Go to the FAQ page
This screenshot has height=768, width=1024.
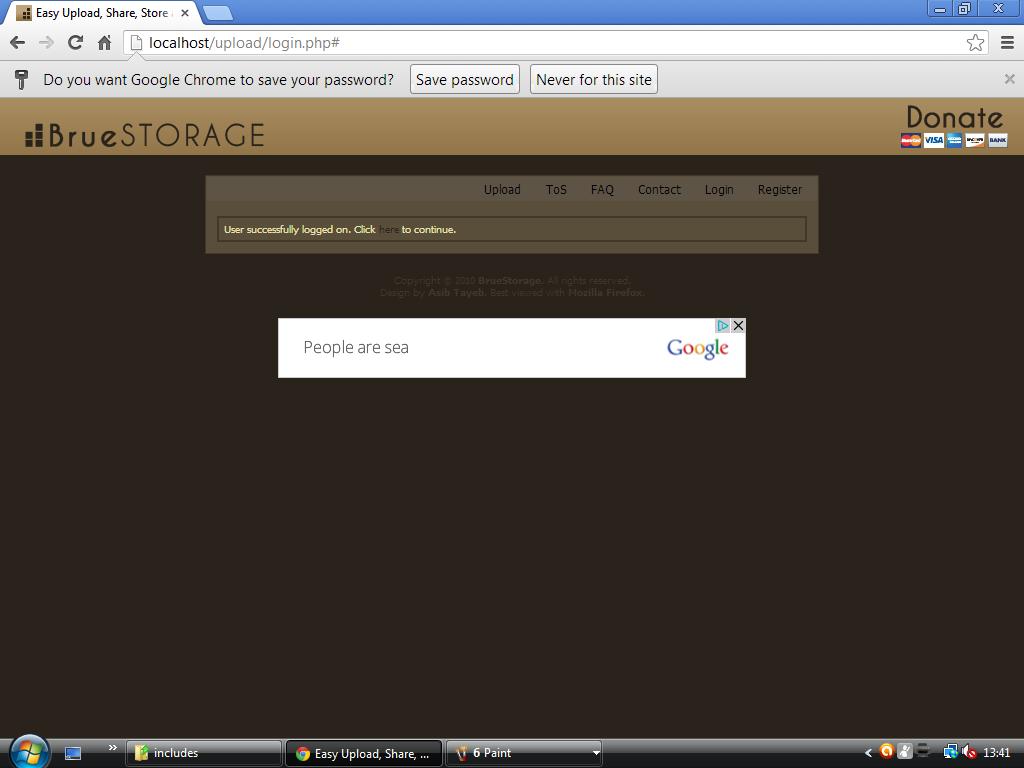click(602, 189)
